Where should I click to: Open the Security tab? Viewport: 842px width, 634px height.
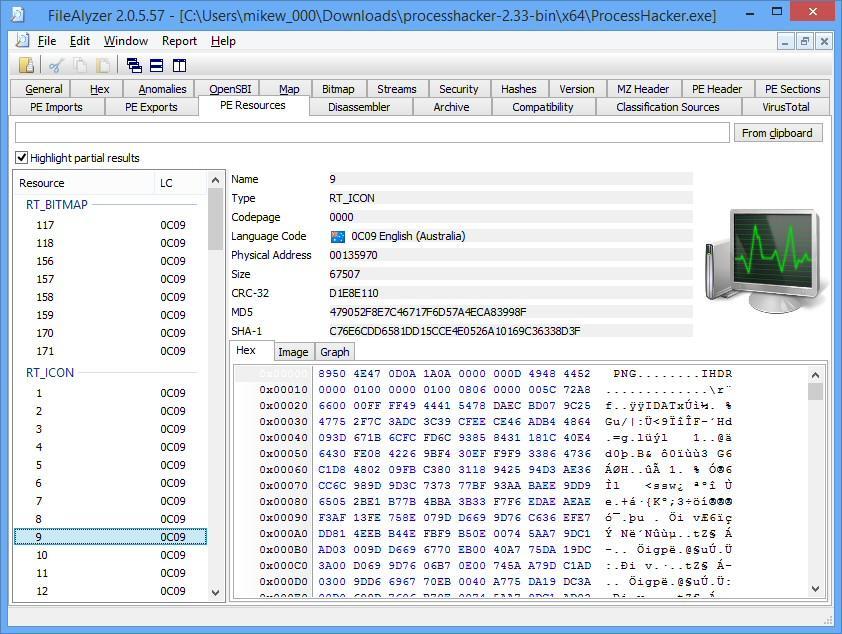pos(458,89)
